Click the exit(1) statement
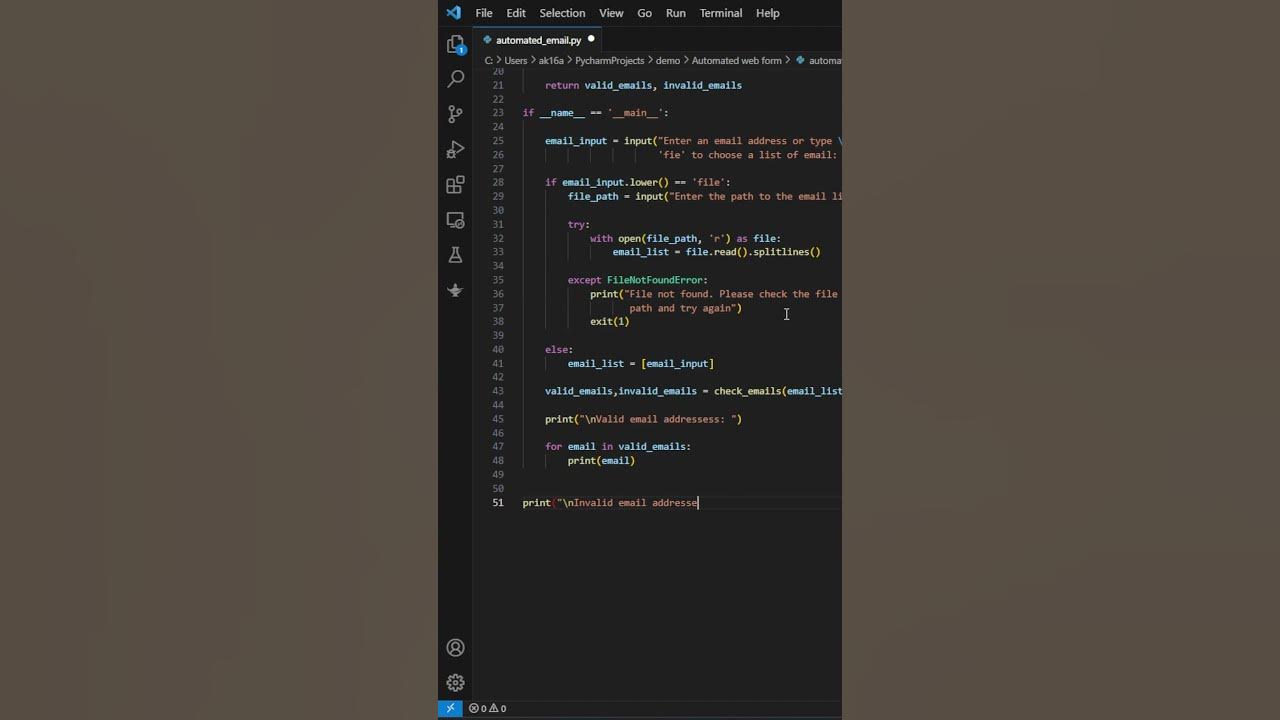Viewport: 1280px width, 720px height. point(609,322)
